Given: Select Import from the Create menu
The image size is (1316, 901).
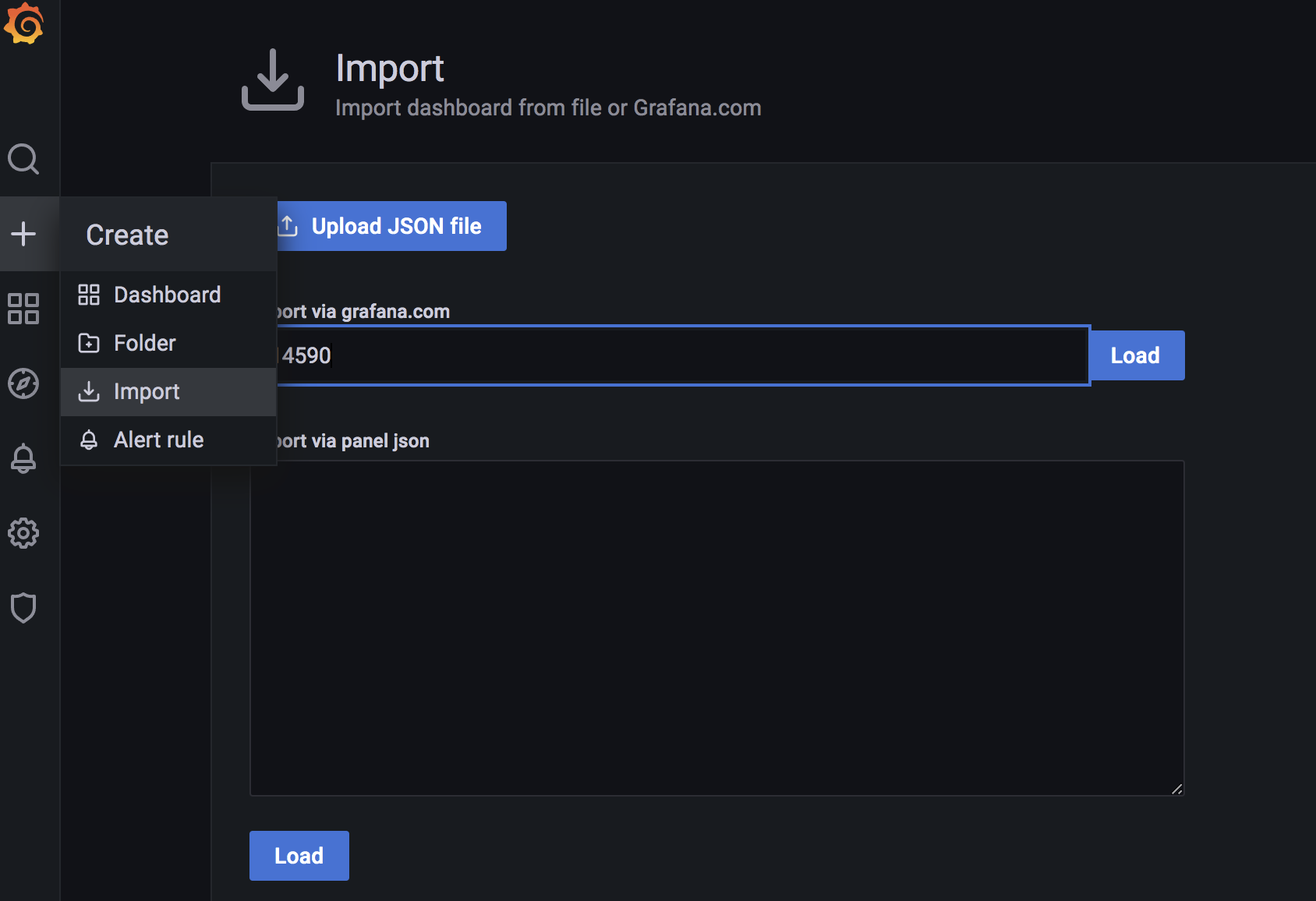Looking at the screenshot, I should tap(168, 391).
